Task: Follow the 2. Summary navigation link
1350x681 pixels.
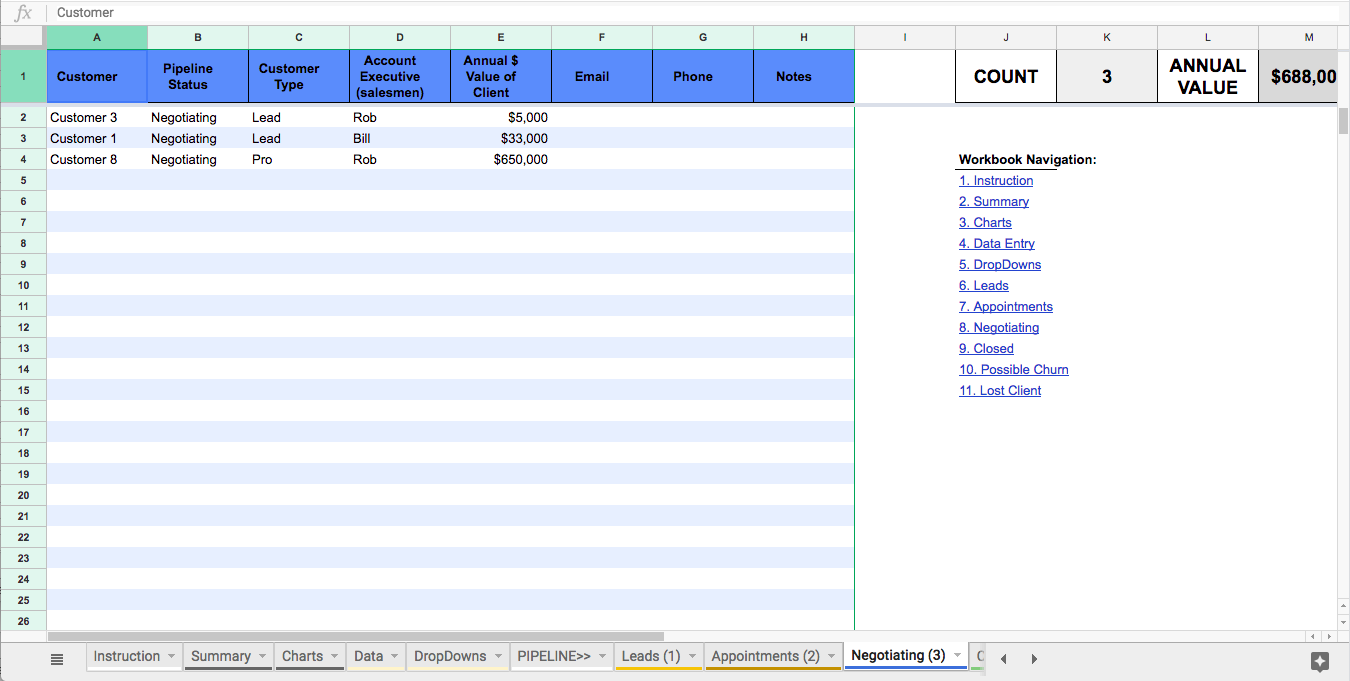Action: (994, 202)
